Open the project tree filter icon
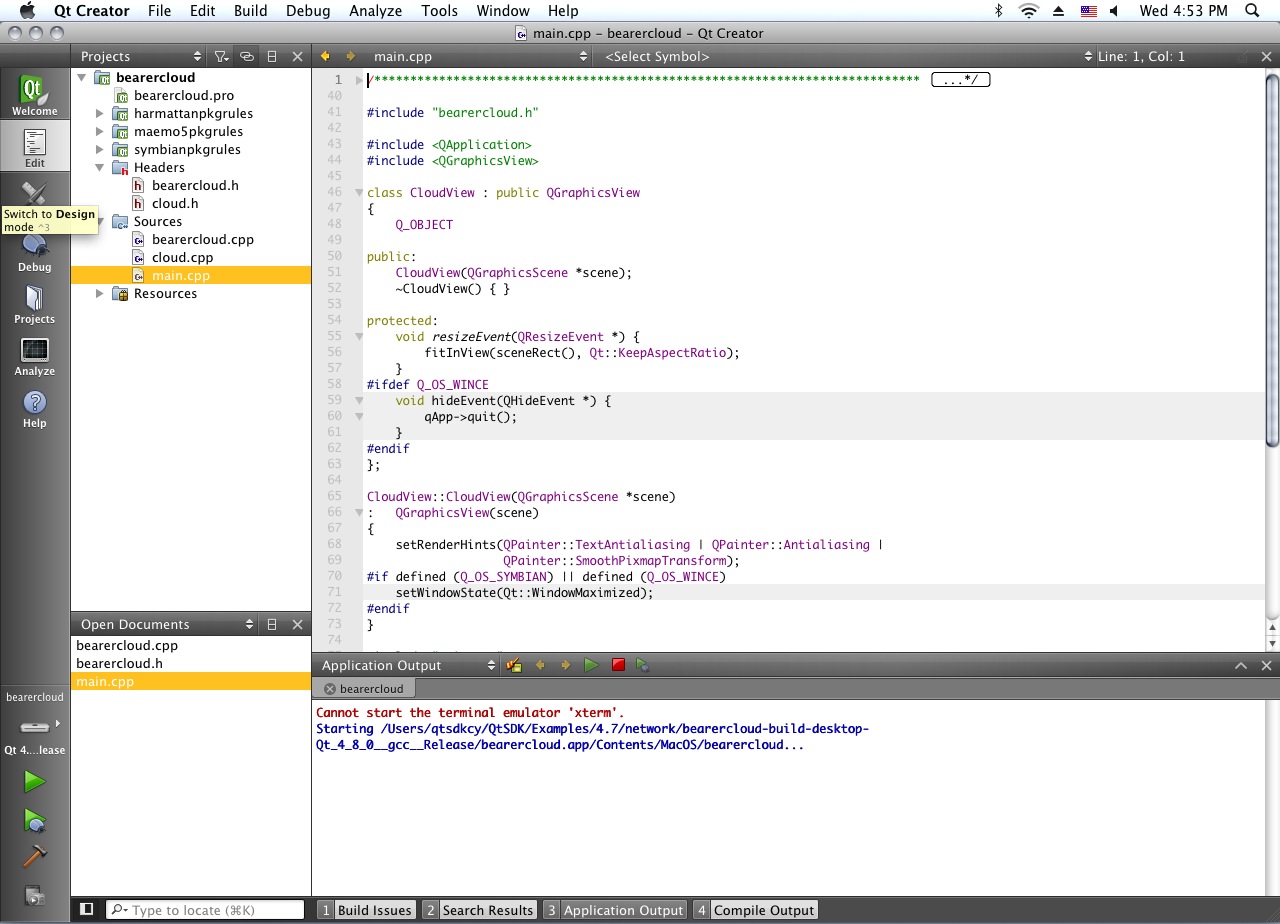The height and width of the screenshot is (924, 1280). click(x=221, y=57)
